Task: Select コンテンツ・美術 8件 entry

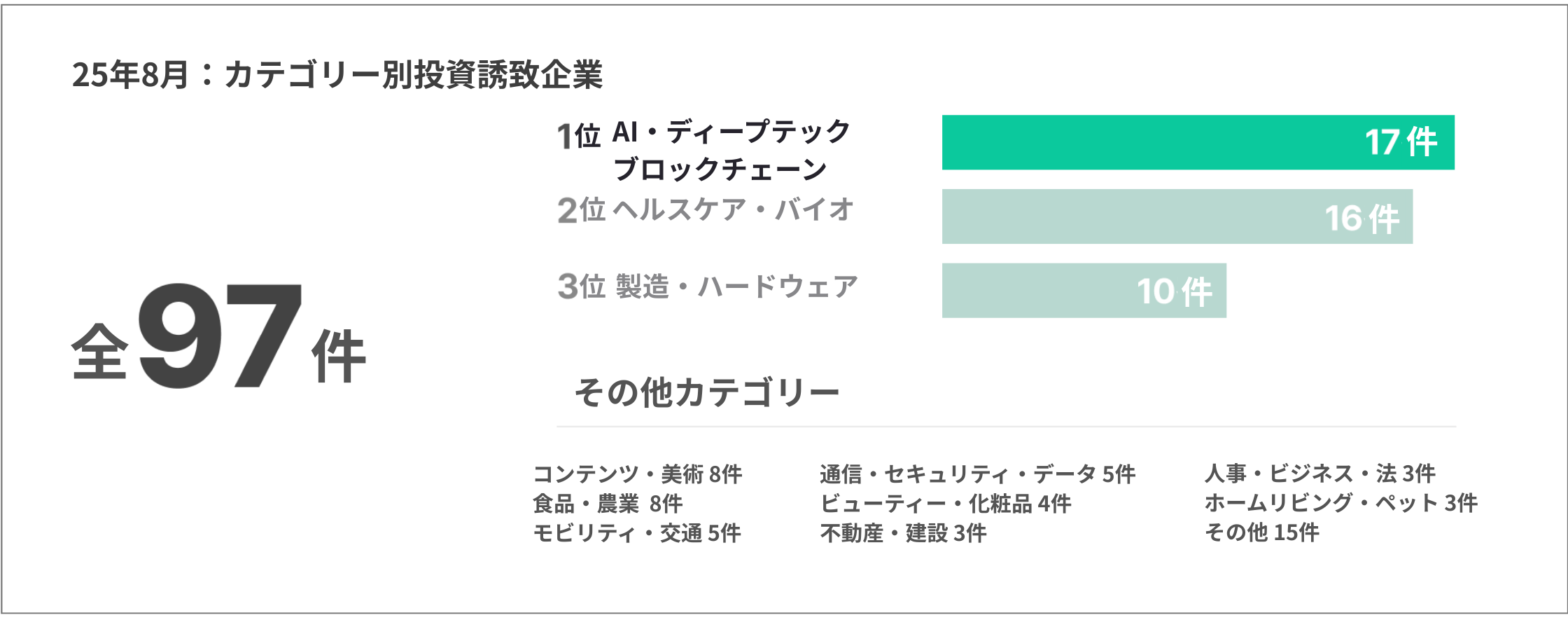Action: [637, 474]
